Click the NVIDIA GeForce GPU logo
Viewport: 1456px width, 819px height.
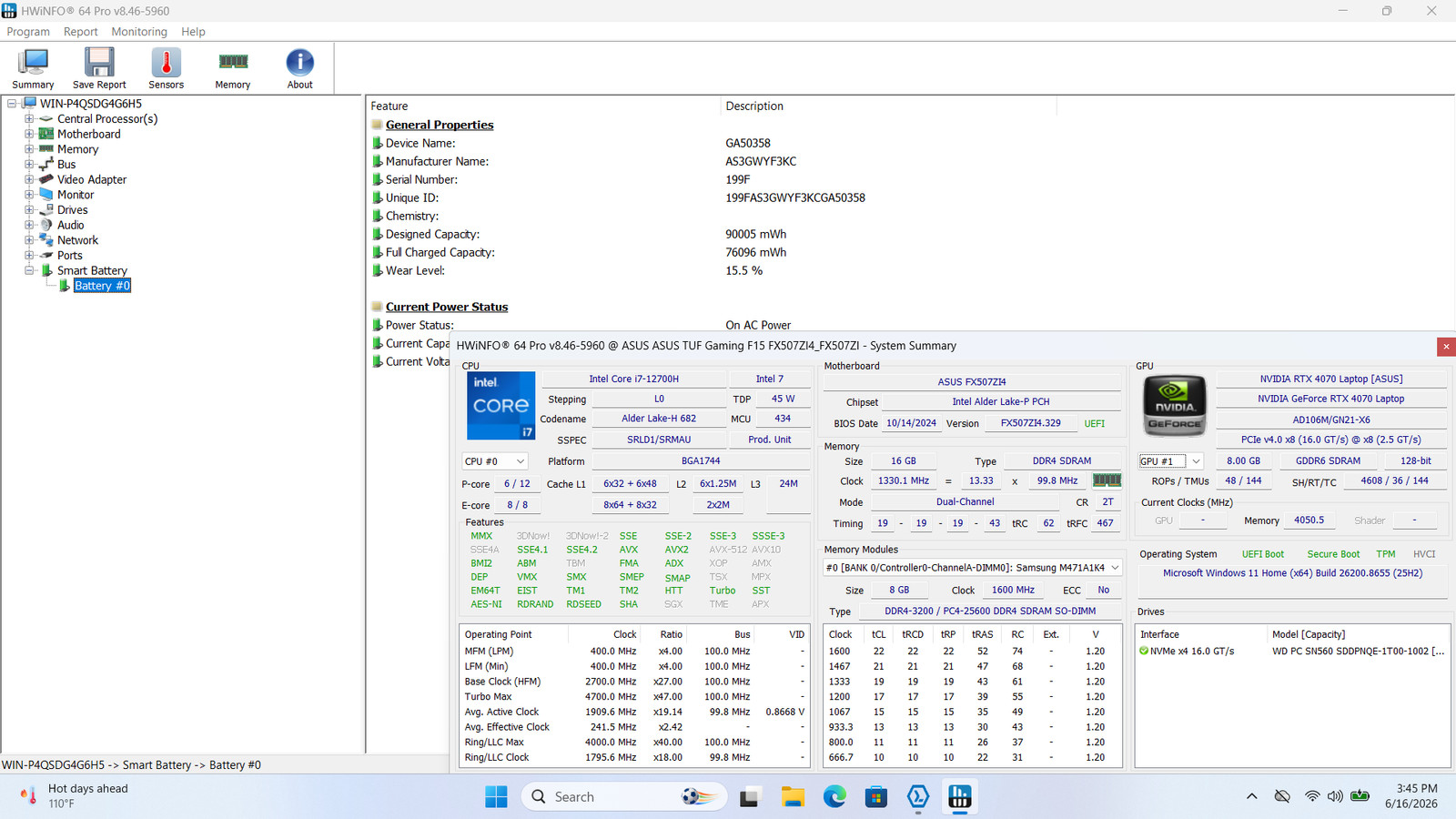pos(1175,405)
